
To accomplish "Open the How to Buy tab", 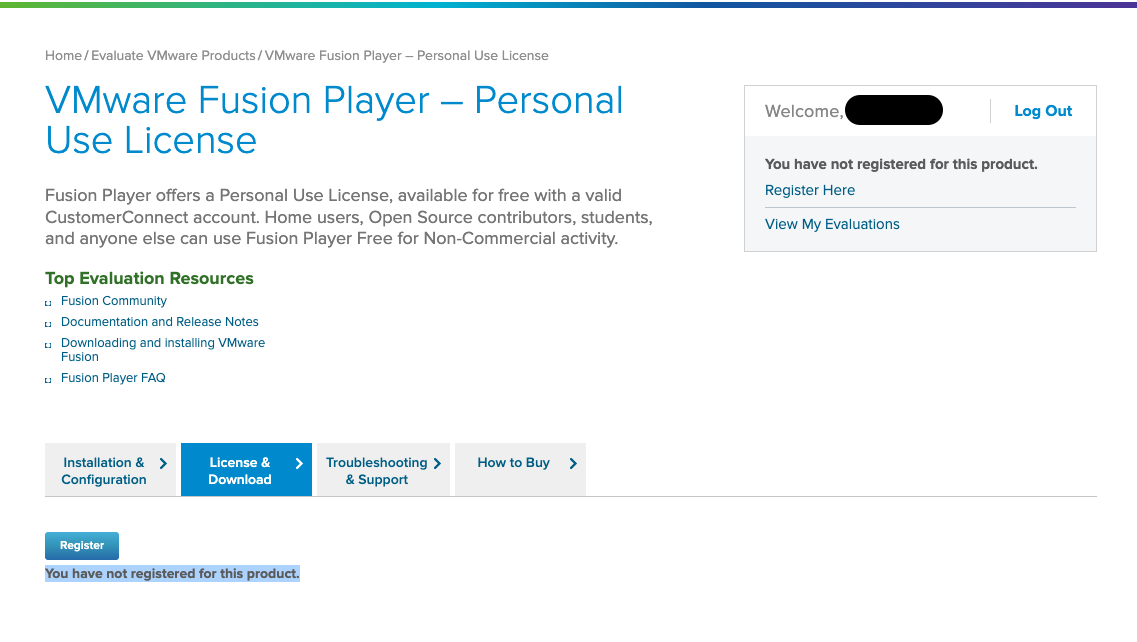I will pyautogui.click(x=520, y=470).
